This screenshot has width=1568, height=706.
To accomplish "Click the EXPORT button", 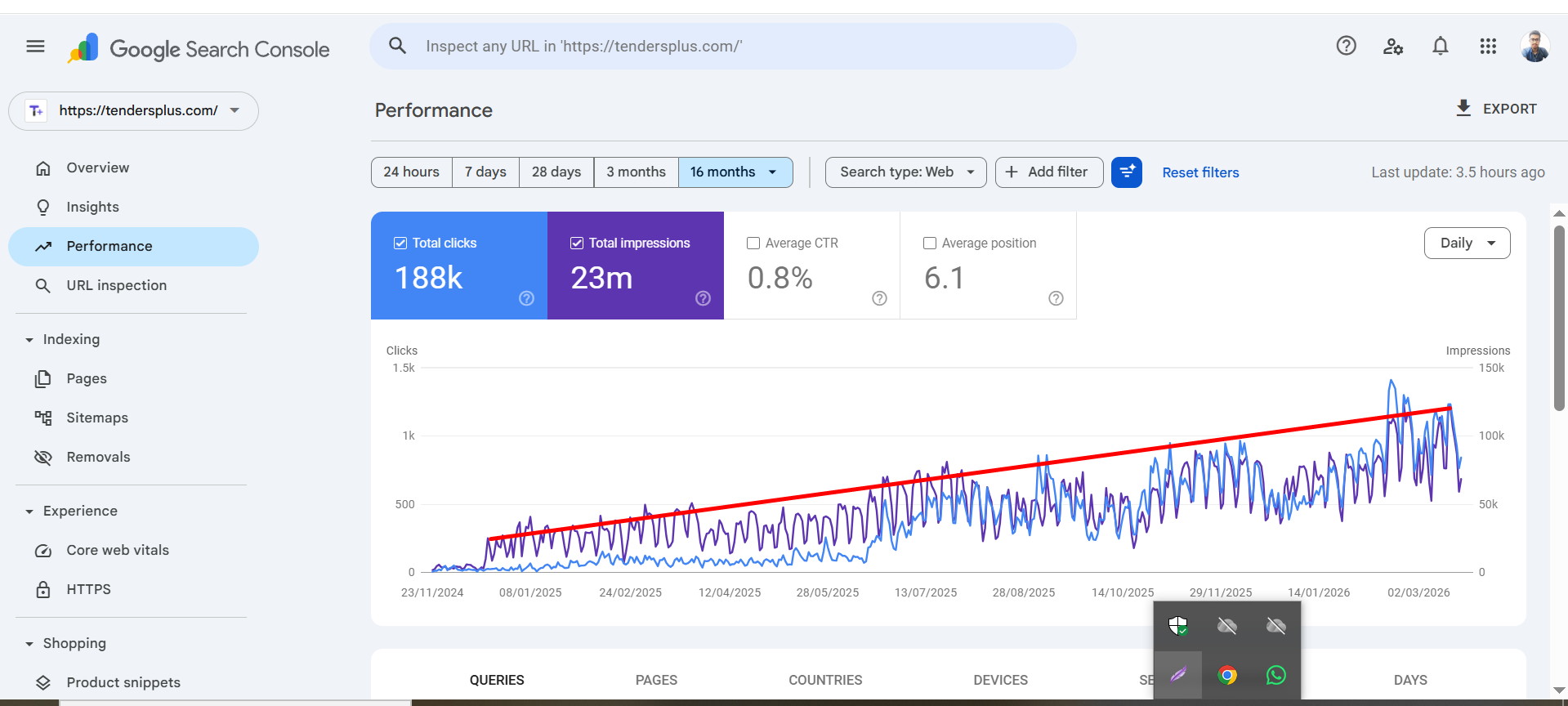I will 1496,109.
